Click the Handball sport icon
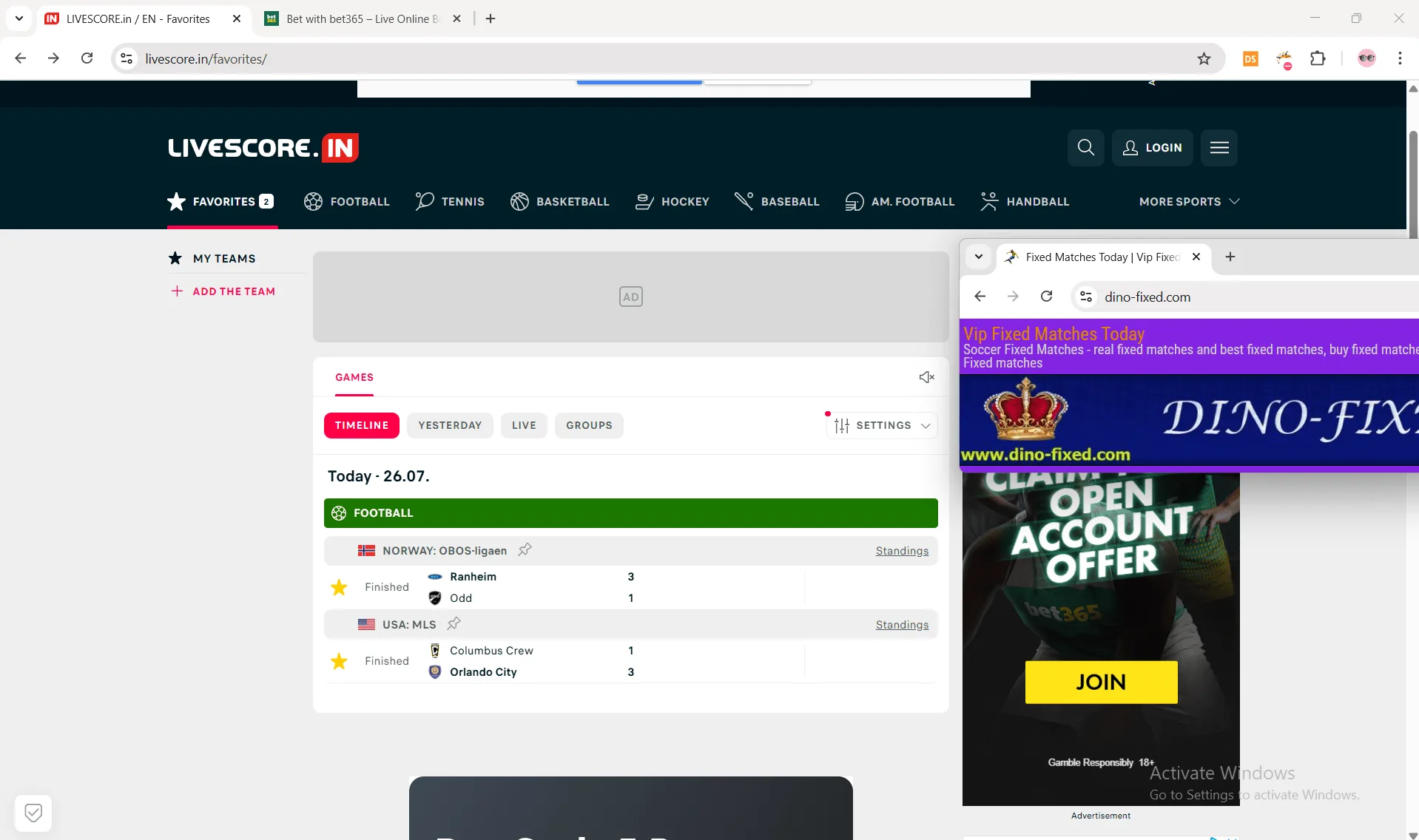Viewport: 1419px width, 840px height. point(988,201)
